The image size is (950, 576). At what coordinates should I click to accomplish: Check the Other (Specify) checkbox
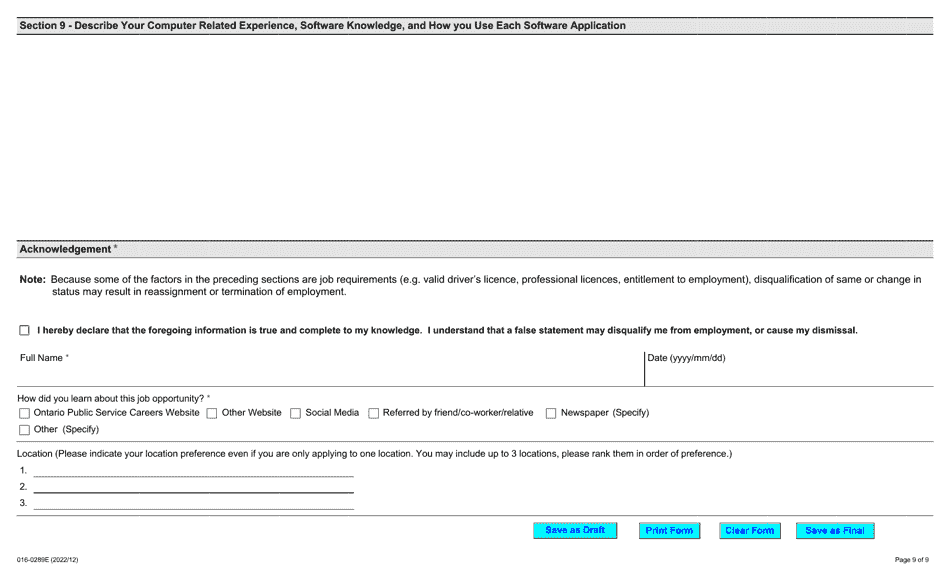coord(24,429)
